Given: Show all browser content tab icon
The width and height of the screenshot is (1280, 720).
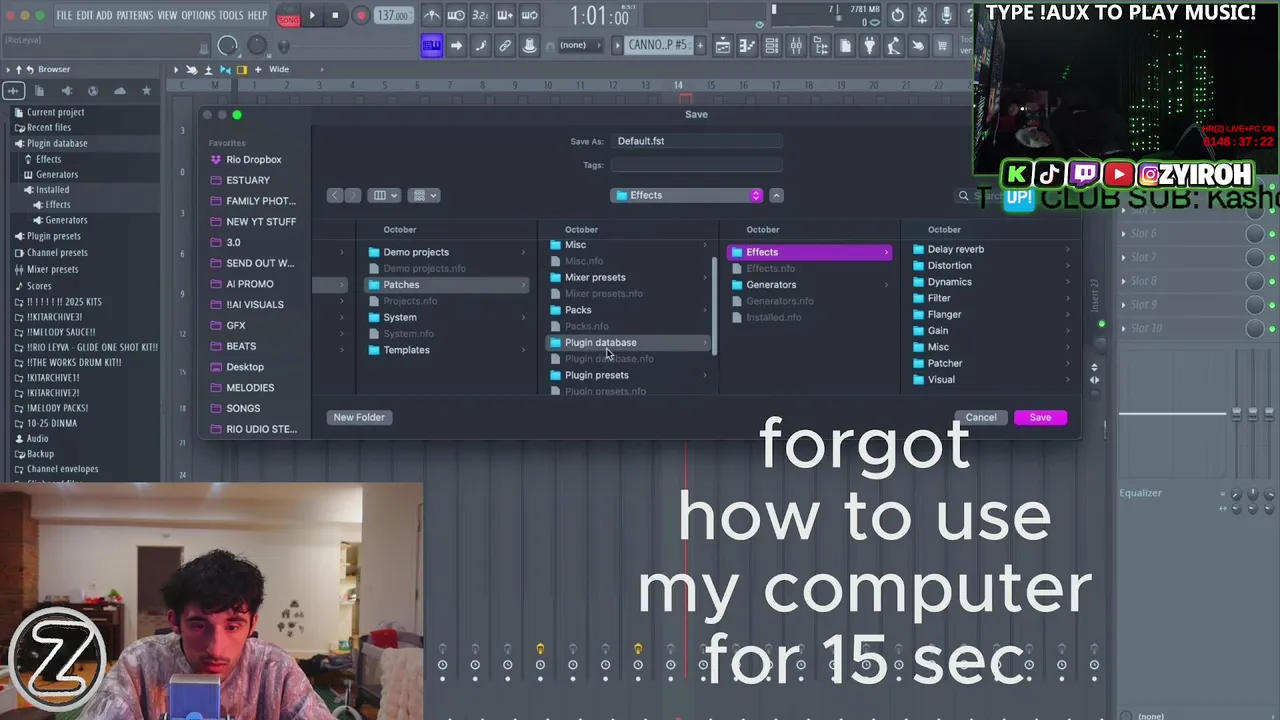Looking at the screenshot, I should 14,90.
